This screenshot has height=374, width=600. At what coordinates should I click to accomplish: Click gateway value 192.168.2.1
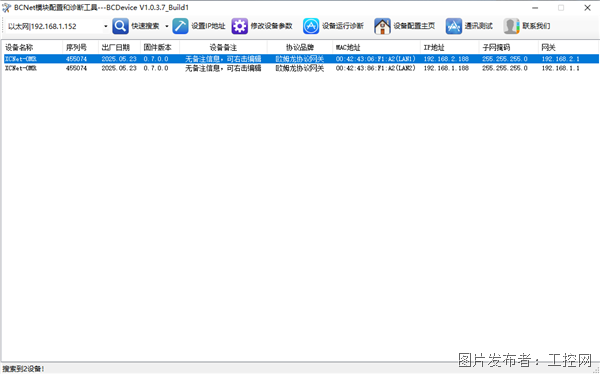(x=561, y=59)
